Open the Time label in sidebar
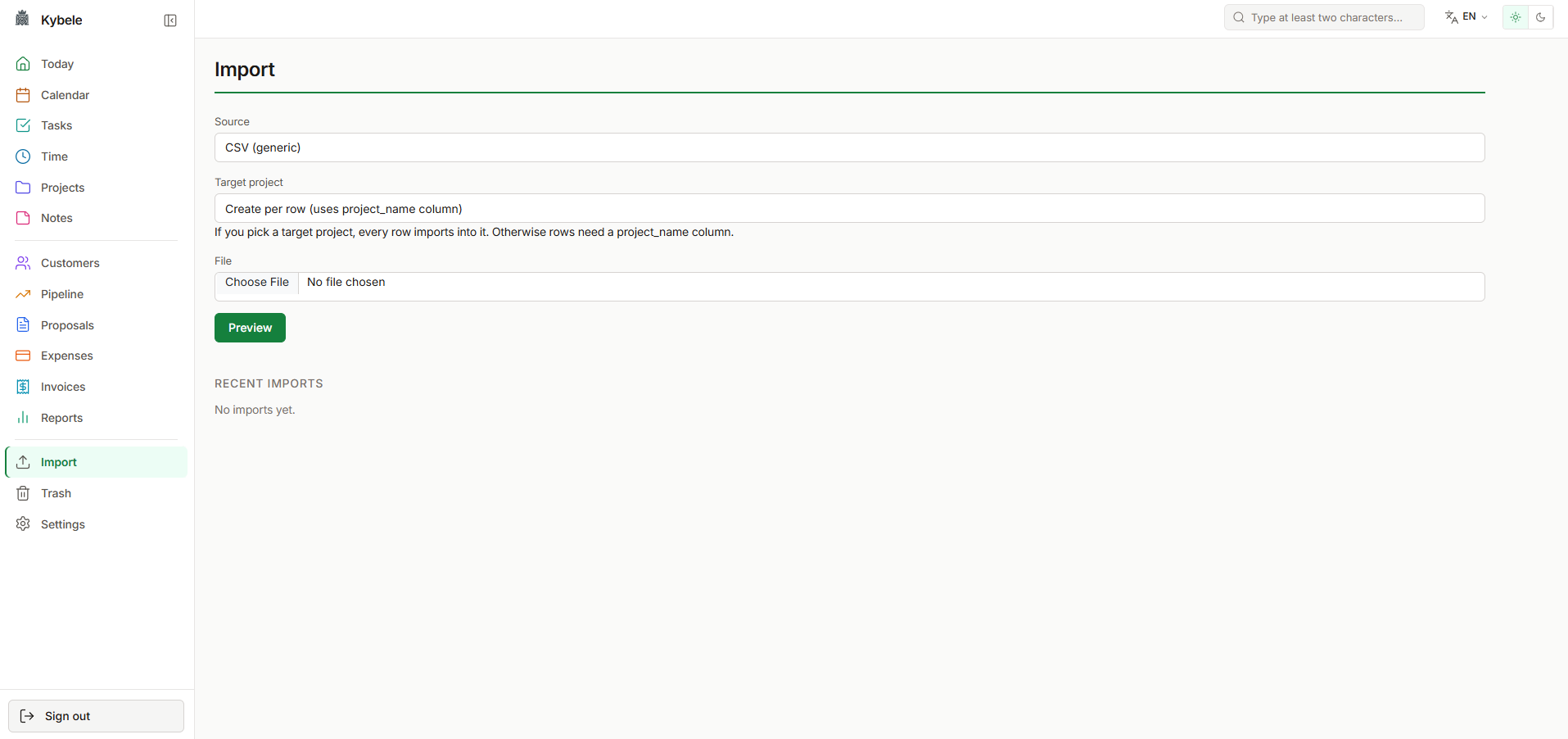 [54, 156]
